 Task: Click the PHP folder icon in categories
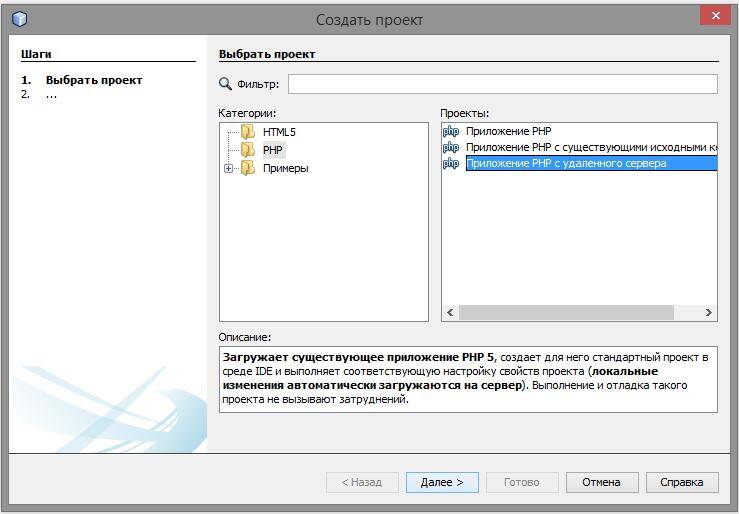[248, 150]
